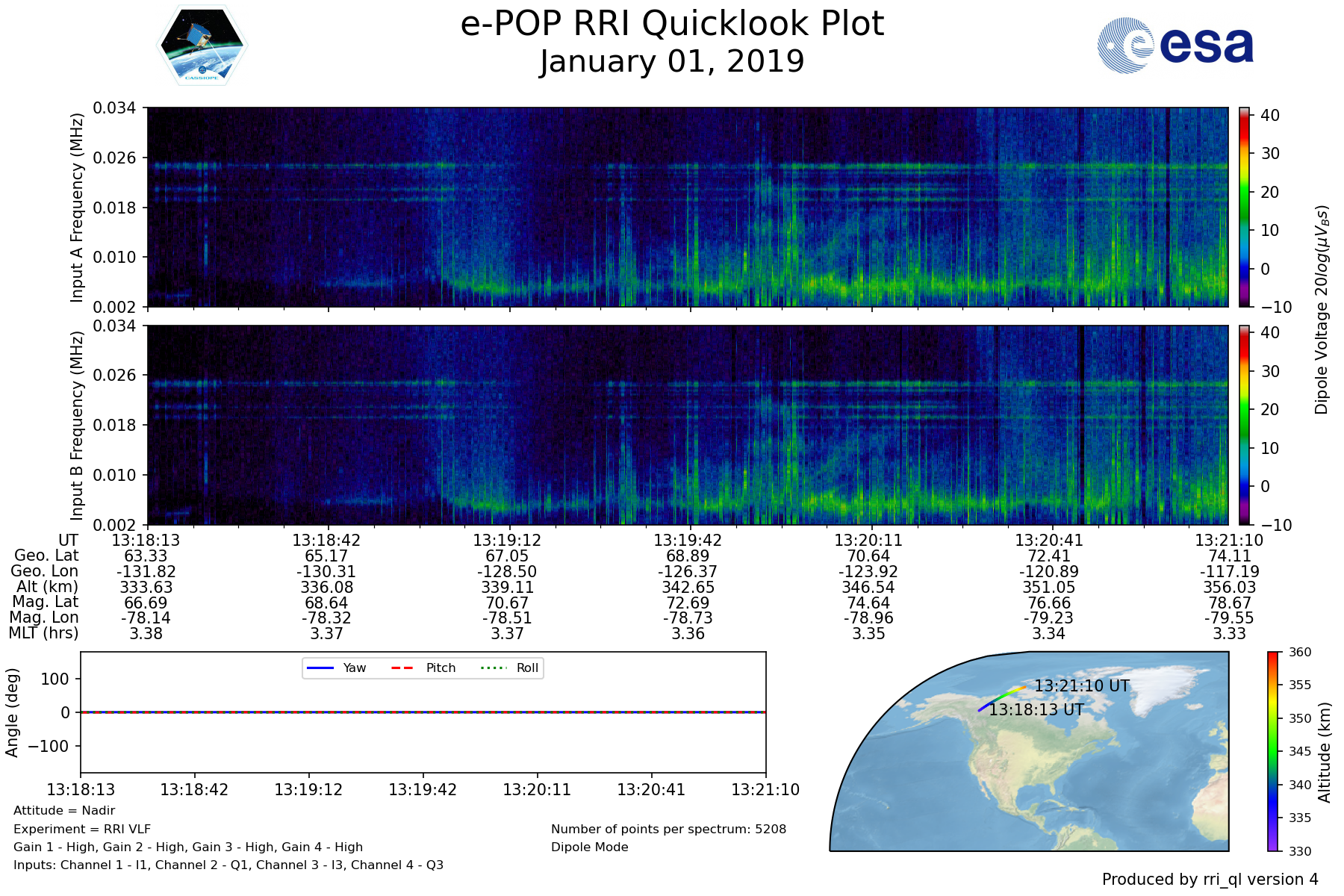Click the Altitude (km) colorbar
The height and width of the screenshot is (896, 1344).
[1273, 751]
